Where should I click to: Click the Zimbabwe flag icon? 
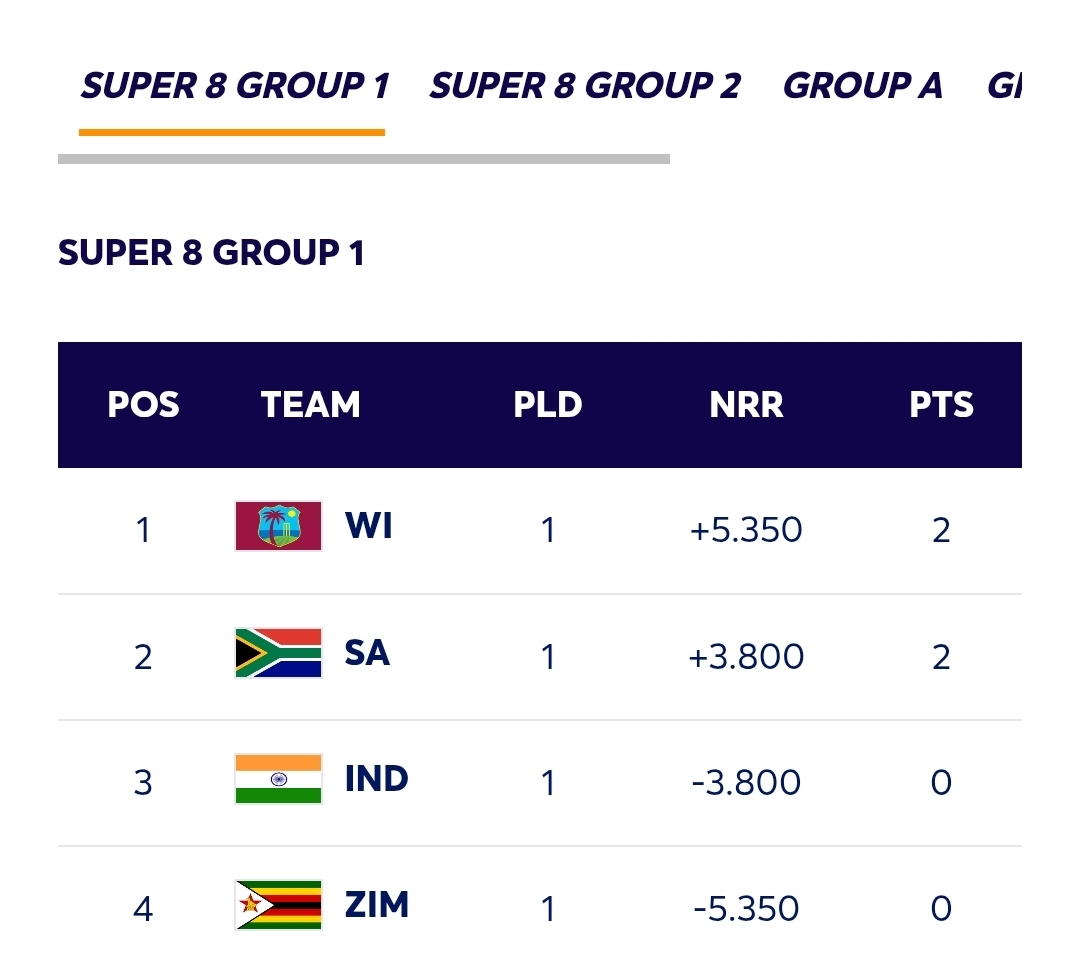tap(277, 905)
